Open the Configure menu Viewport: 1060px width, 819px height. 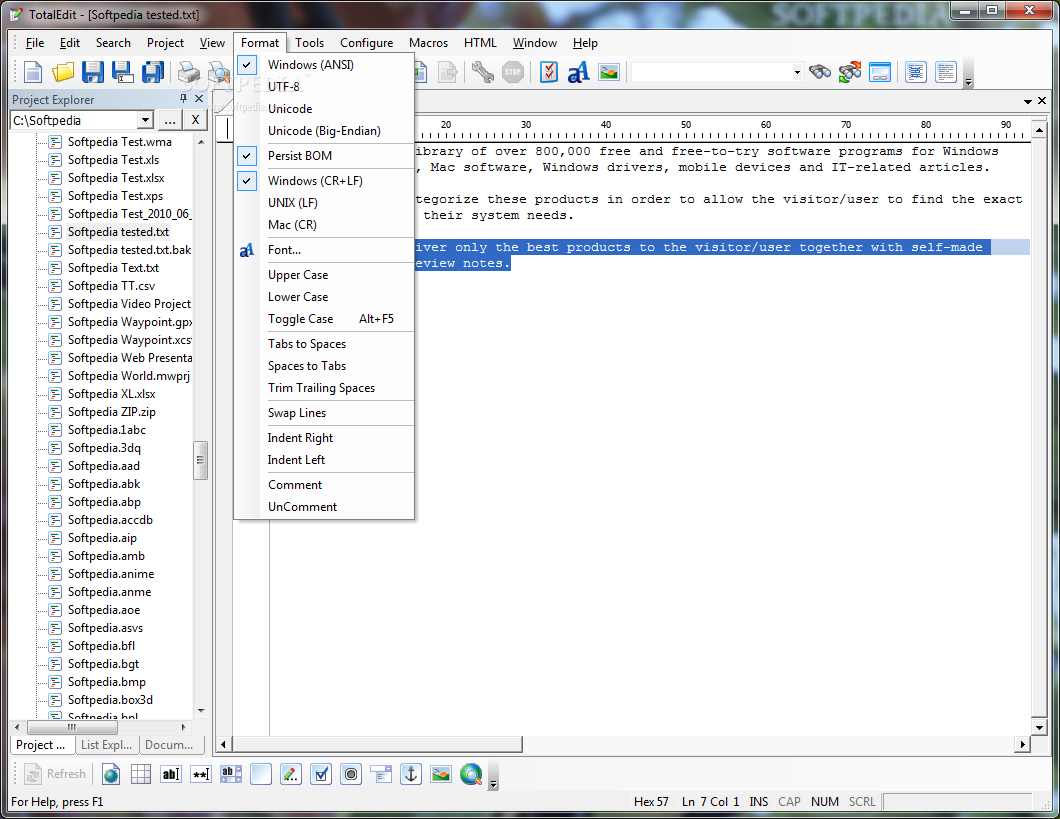366,43
